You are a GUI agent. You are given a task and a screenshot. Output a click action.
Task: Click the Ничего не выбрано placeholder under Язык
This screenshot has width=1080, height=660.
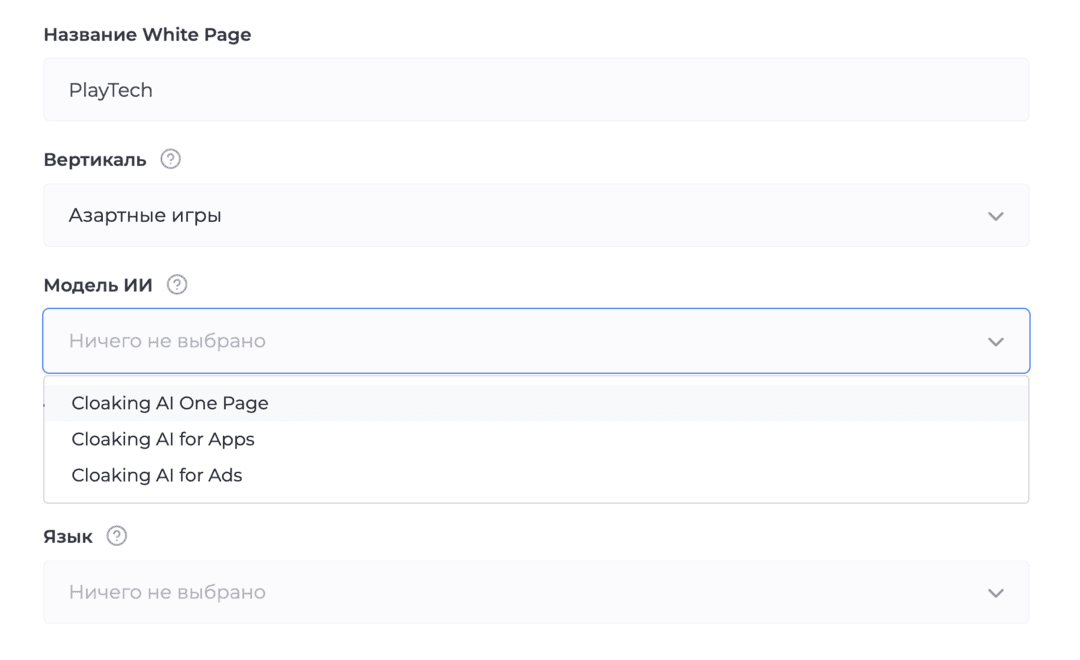pos(167,592)
